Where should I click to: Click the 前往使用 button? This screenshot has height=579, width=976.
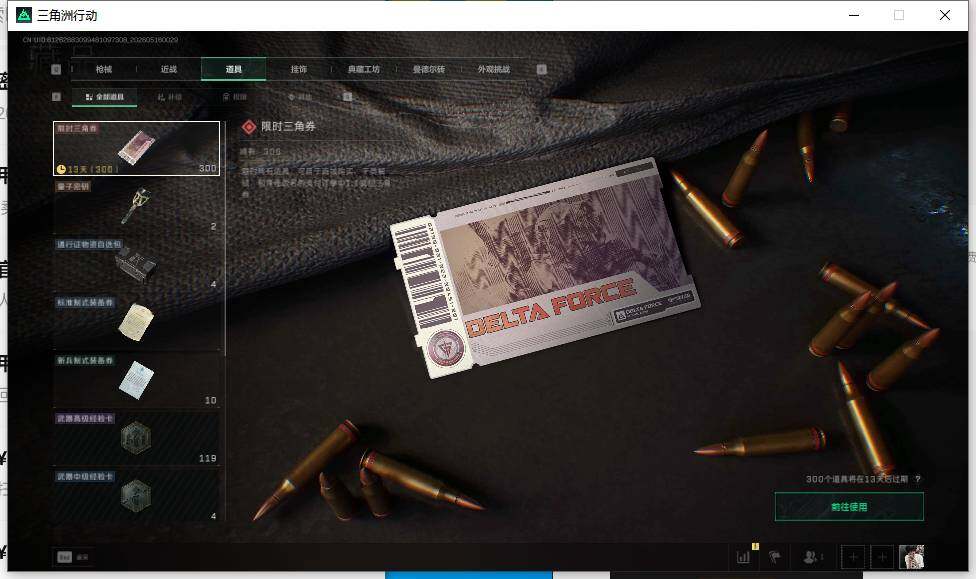point(849,507)
